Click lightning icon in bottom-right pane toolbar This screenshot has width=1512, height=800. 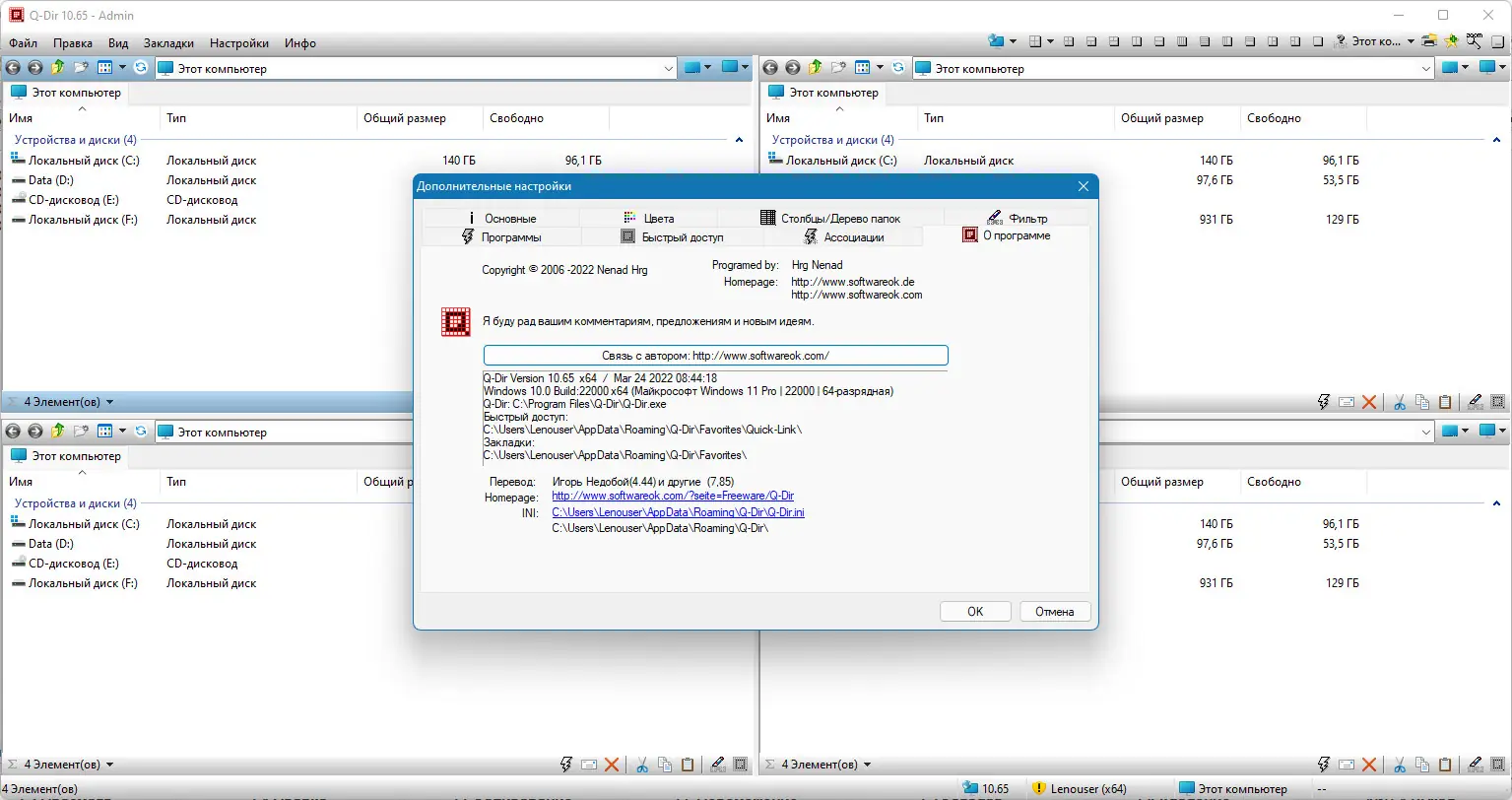click(1324, 765)
